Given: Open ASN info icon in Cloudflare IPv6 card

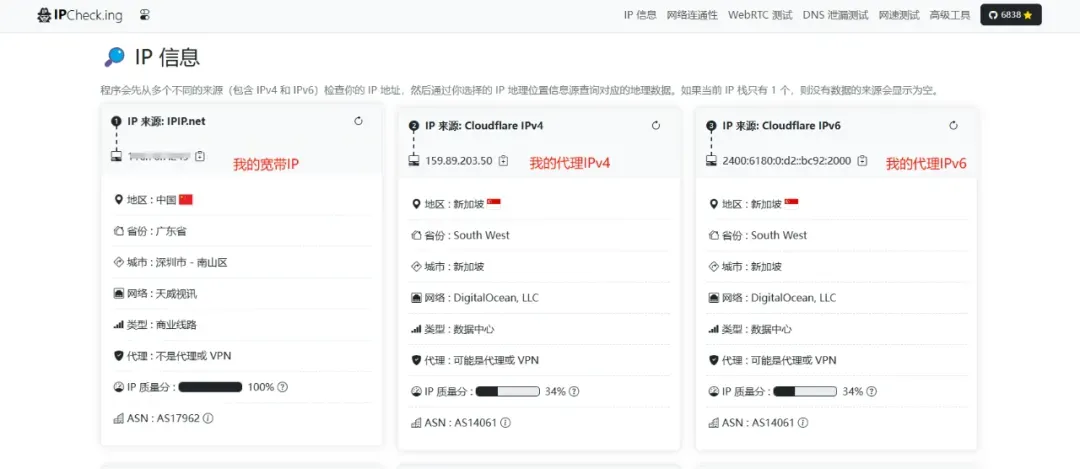Looking at the screenshot, I should [x=802, y=422].
